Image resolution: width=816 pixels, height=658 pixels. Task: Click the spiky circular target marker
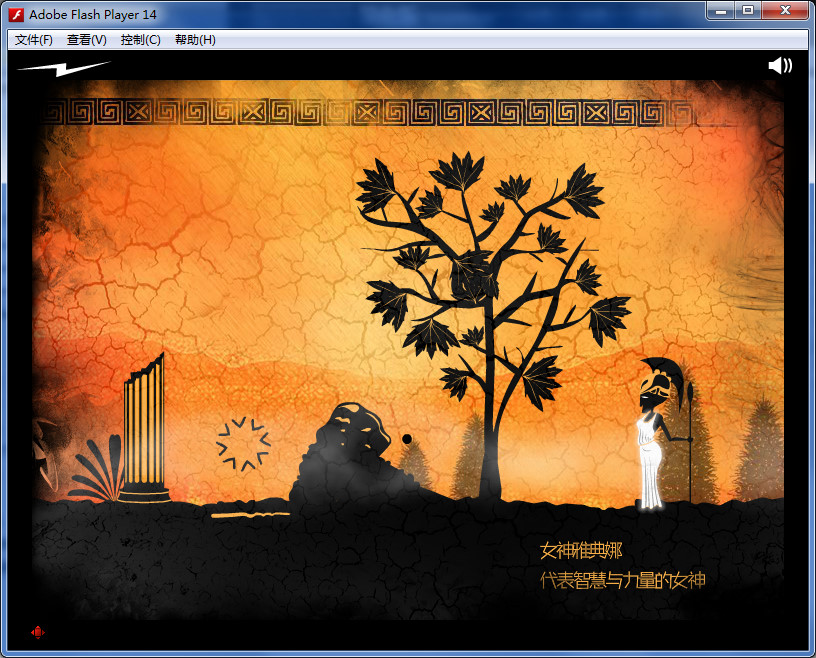pos(243,444)
